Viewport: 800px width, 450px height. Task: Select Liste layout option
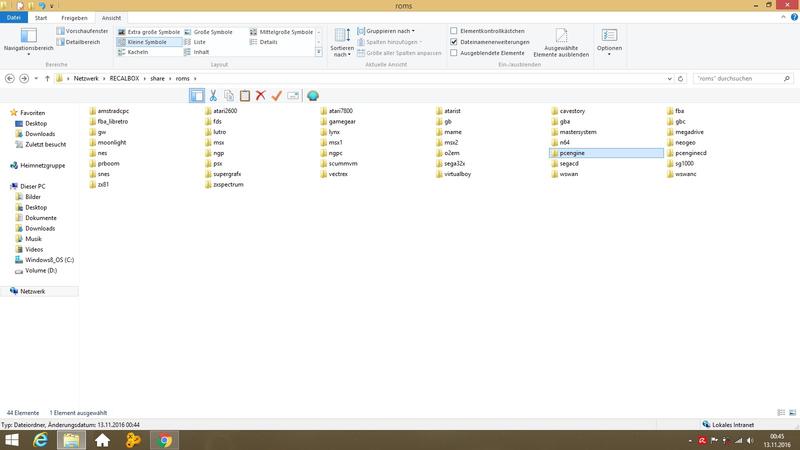pyautogui.click(x=195, y=42)
